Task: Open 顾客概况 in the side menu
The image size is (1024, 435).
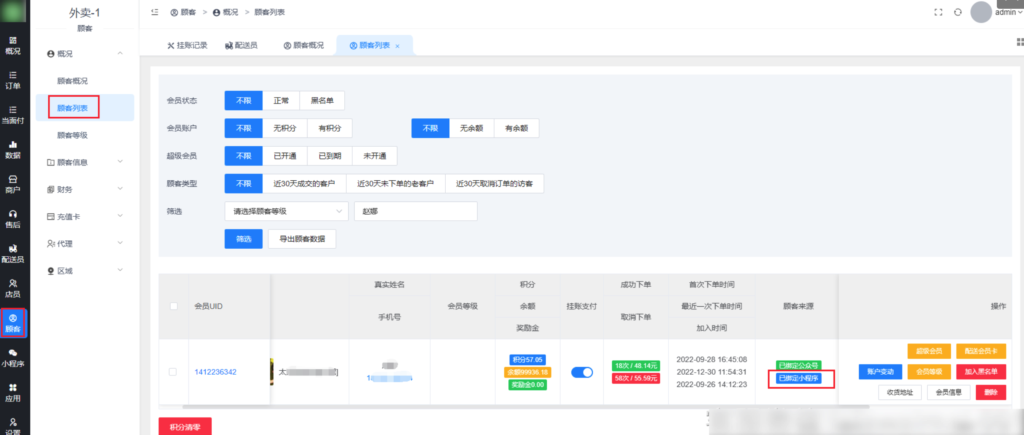Action: click(x=72, y=81)
